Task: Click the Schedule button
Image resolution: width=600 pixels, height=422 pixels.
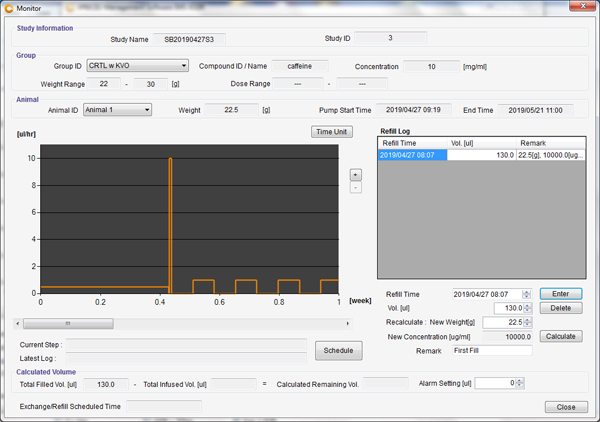Action: [x=338, y=350]
